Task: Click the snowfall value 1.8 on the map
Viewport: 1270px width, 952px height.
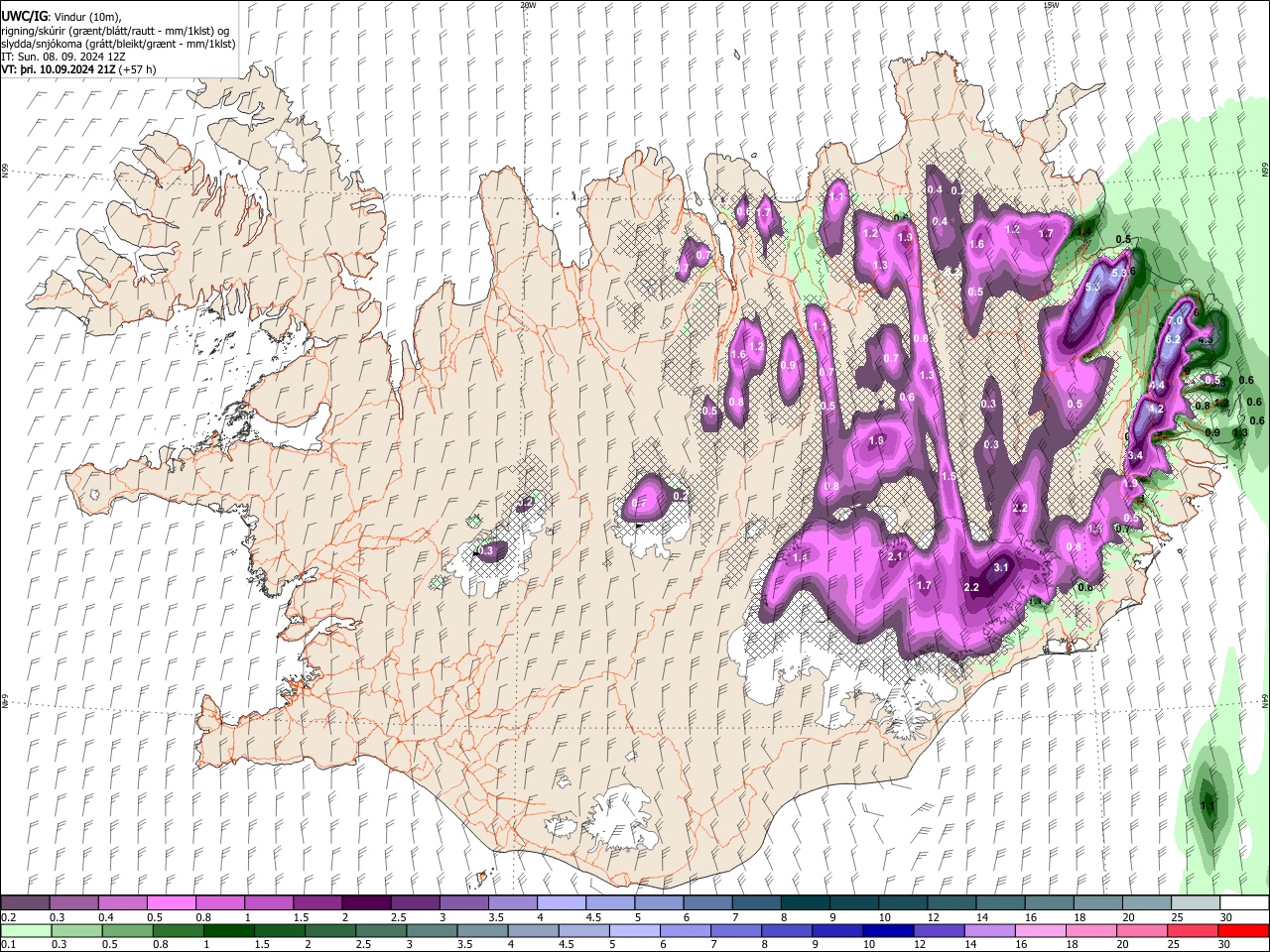Action: tap(876, 441)
